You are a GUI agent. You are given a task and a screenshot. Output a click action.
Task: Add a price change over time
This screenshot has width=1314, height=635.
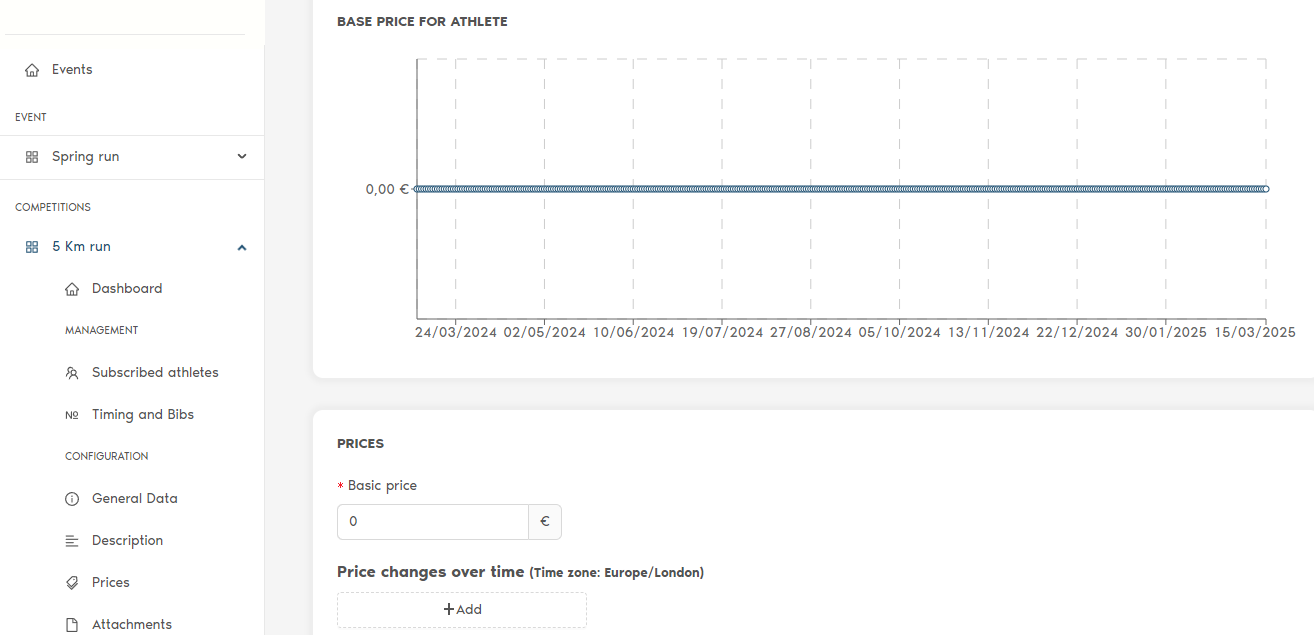click(462, 609)
